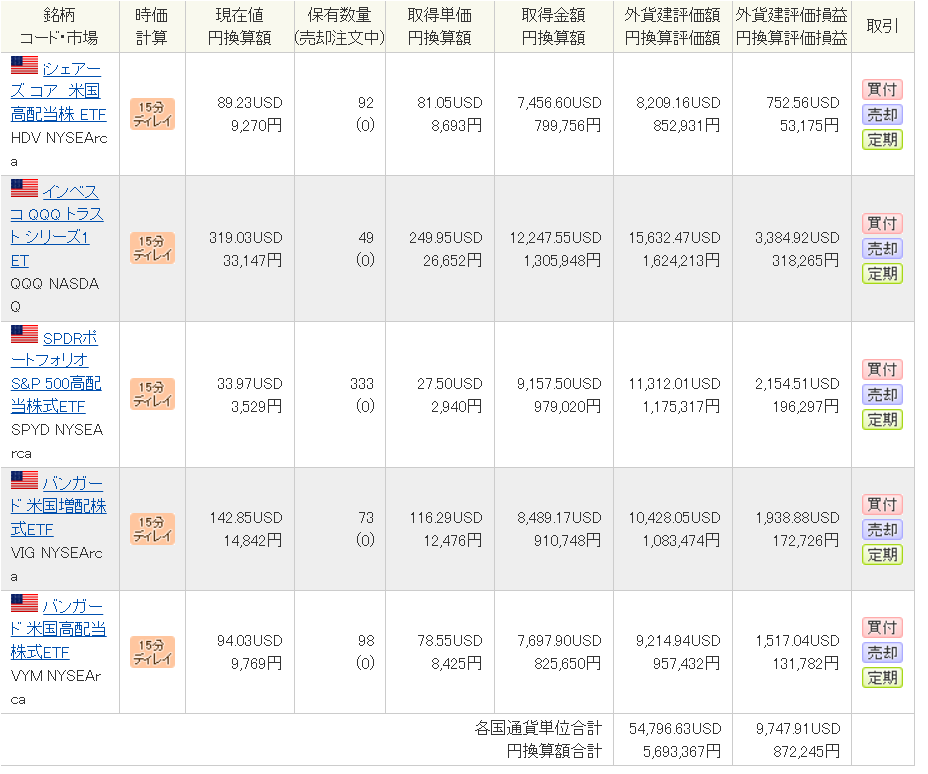Select the 89.23USD current price value
Viewport: 928px width, 774px height.
[x=250, y=103]
